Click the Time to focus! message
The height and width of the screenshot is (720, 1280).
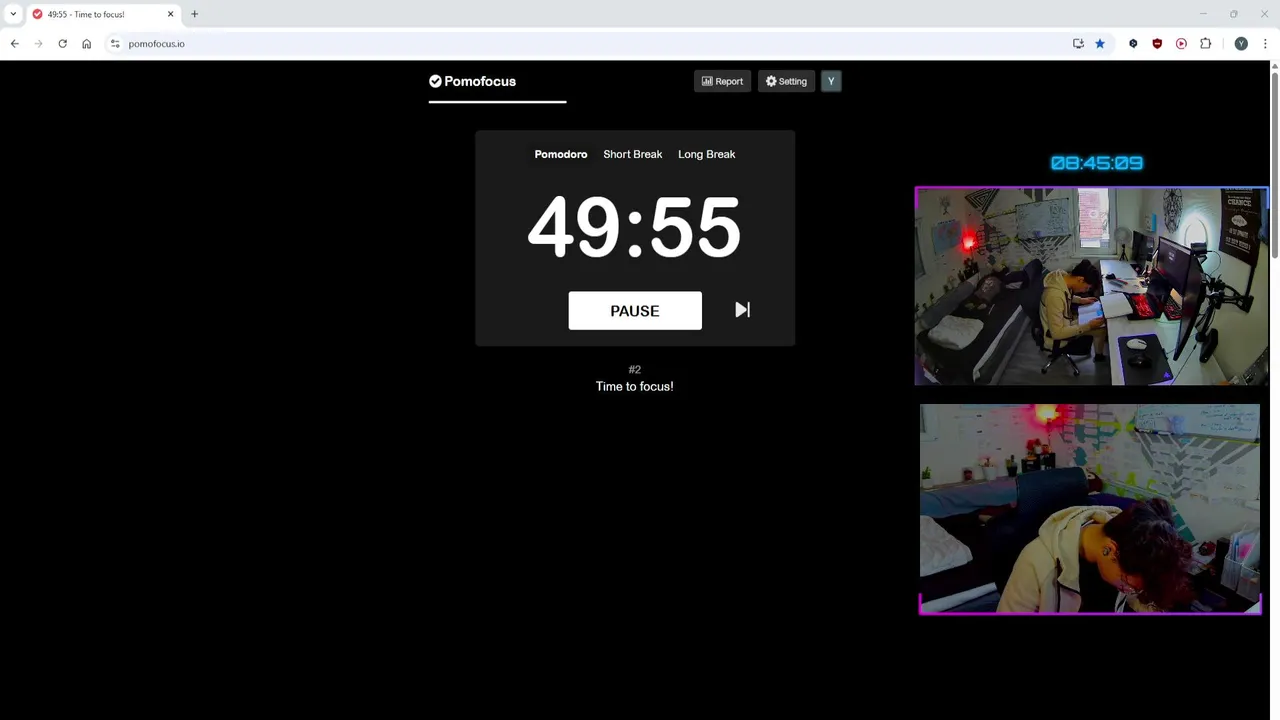635,386
